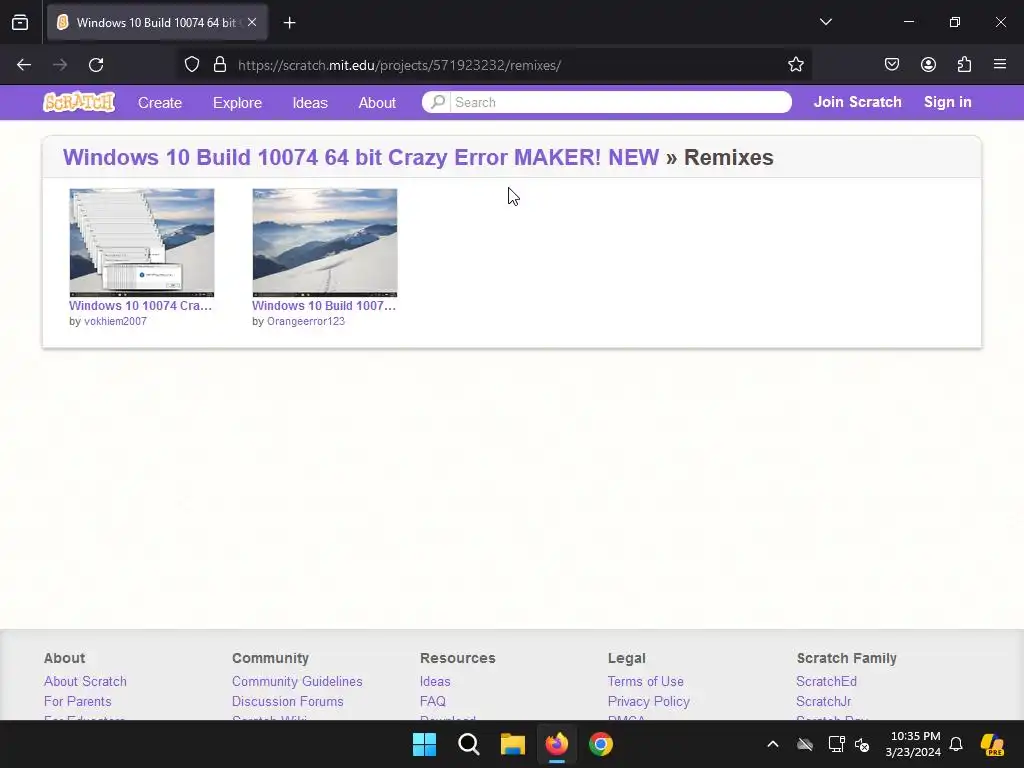
Task: Open the Orangeerror123 remix thumbnail
Action: tap(325, 243)
